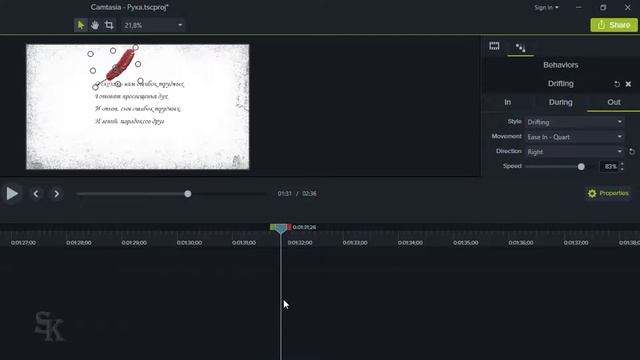Click the green in-point selection handle
This screenshot has height=360, width=640.
click(272, 227)
